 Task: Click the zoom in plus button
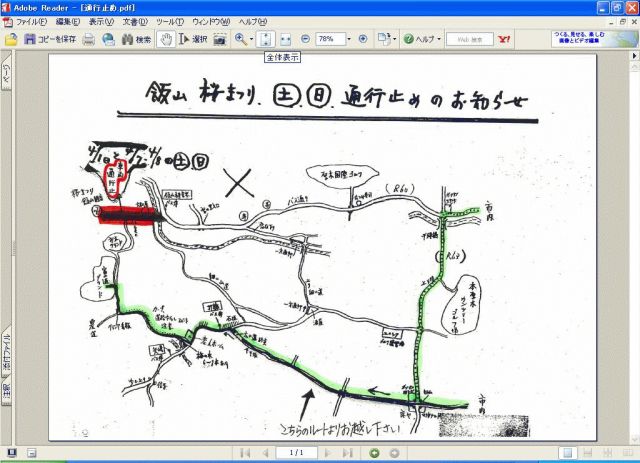click(362, 39)
